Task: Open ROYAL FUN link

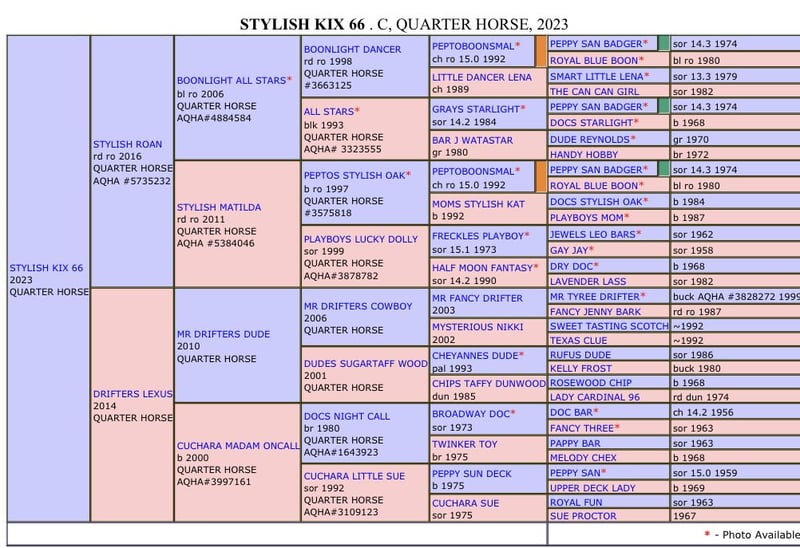Action: point(576,503)
